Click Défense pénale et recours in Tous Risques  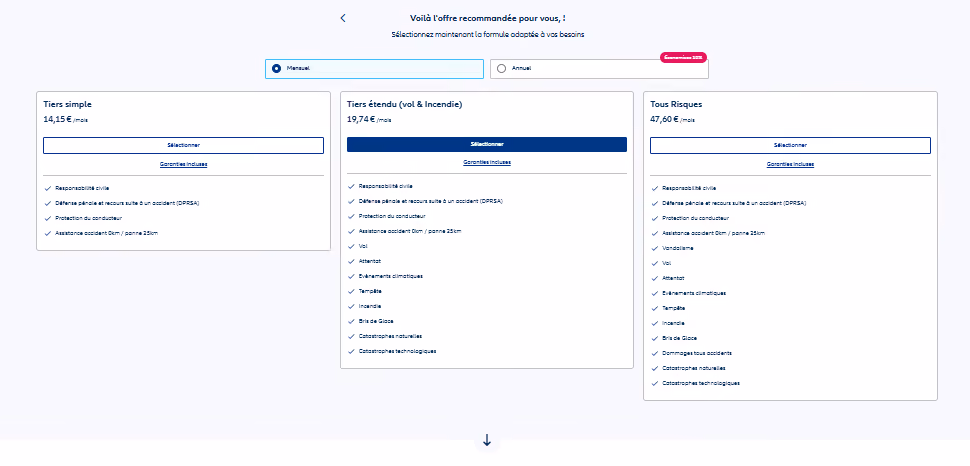734,203
